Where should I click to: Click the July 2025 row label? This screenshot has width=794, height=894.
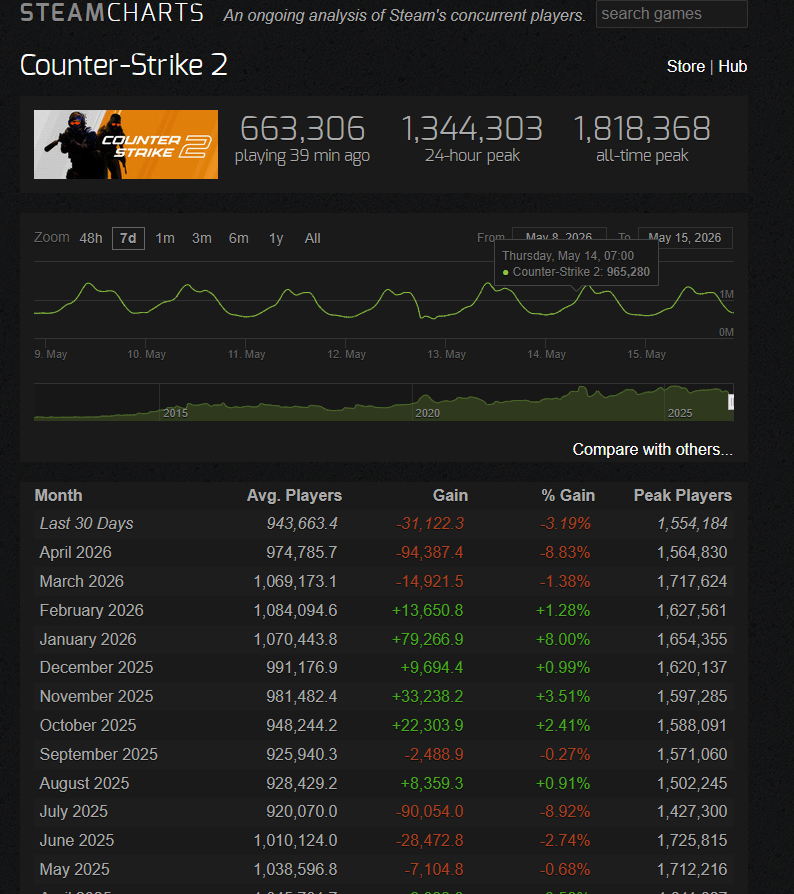(74, 812)
